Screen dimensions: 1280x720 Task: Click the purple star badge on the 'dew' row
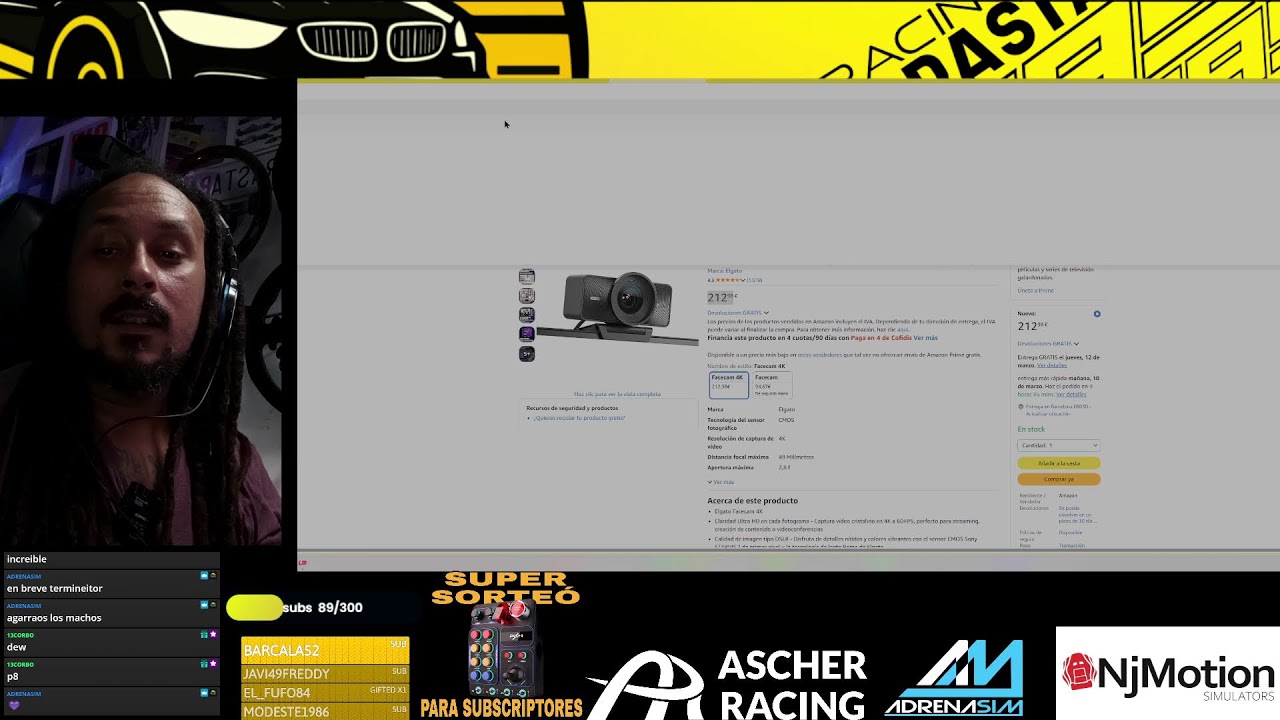213,635
